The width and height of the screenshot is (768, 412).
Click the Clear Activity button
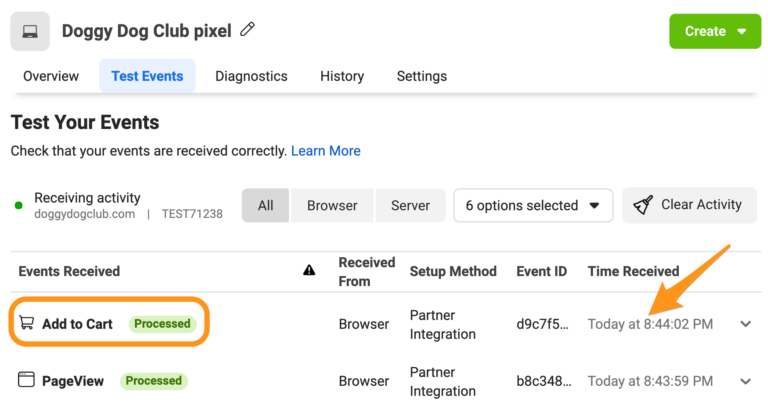tap(690, 205)
